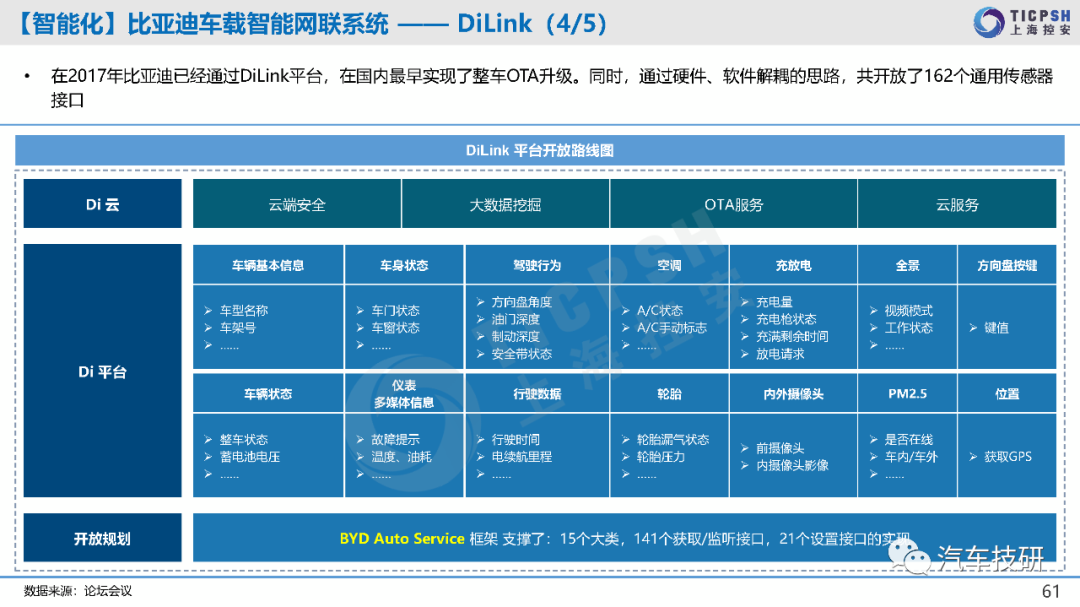Image resolution: width=1080 pixels, height=607 pixels.
Task: Click the '数据来源：论坛会议' footnote
Action: (78, 591)
